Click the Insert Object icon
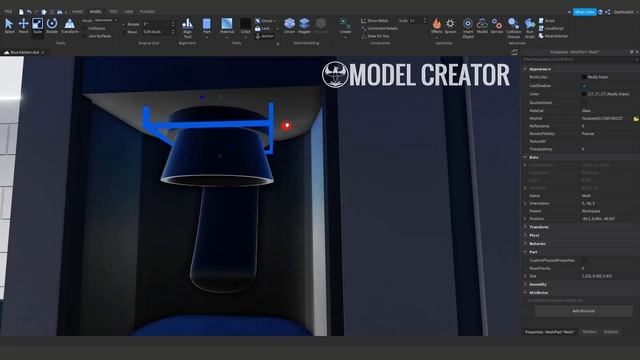 468,28
